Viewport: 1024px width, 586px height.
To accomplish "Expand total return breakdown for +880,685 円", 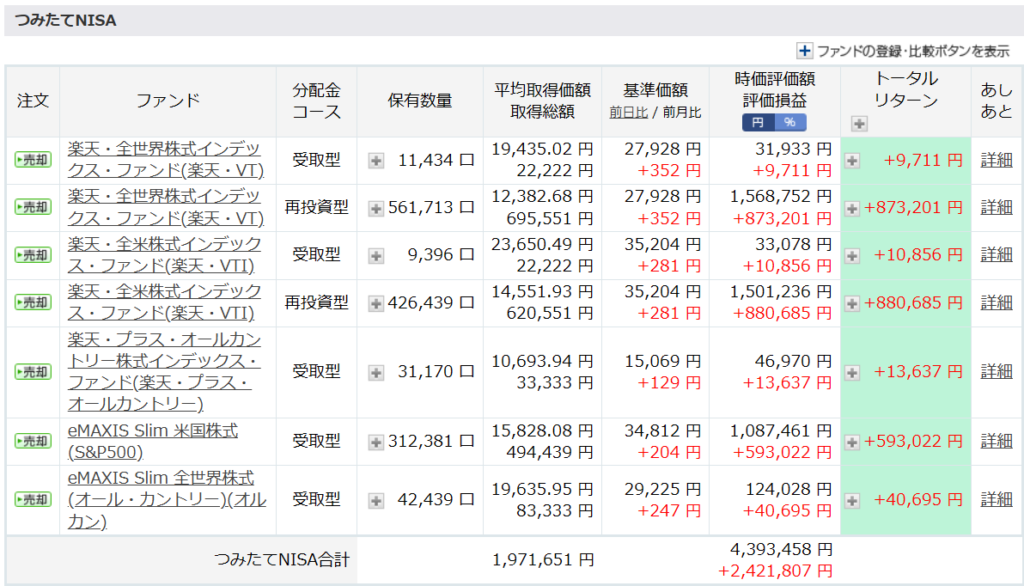I will click(852, 303).
